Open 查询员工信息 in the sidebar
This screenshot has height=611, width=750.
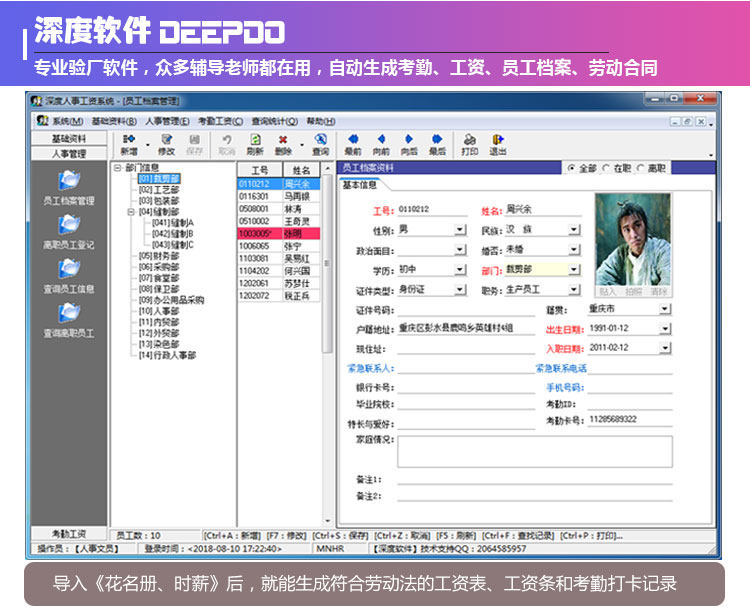pyautogui.click(x=69, y=276)
